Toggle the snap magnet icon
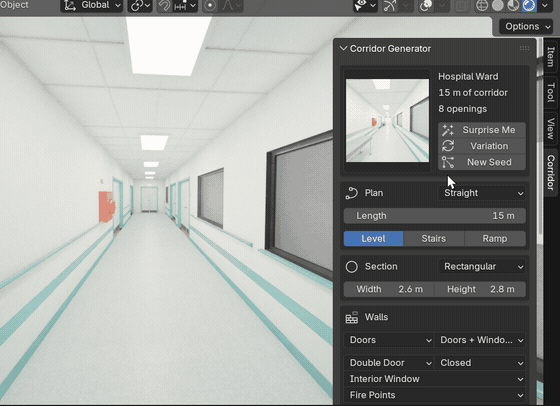Image resolution: width=560 pixels, height=406 pixels. [165, 6]
